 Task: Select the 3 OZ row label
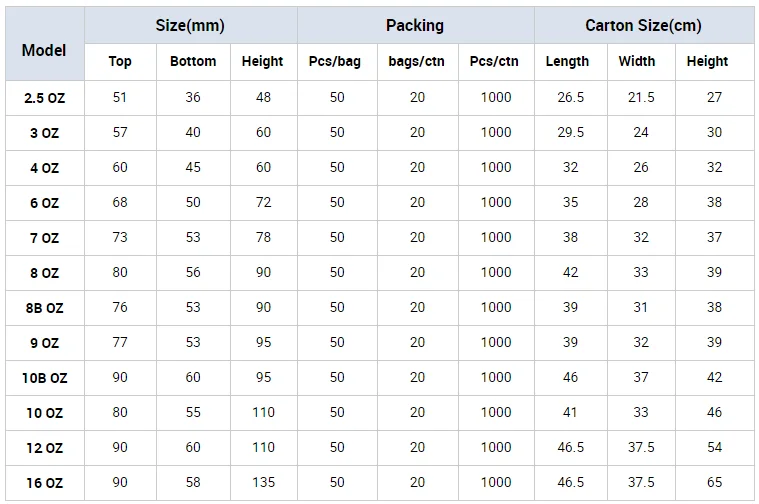[x=44, y=133]
